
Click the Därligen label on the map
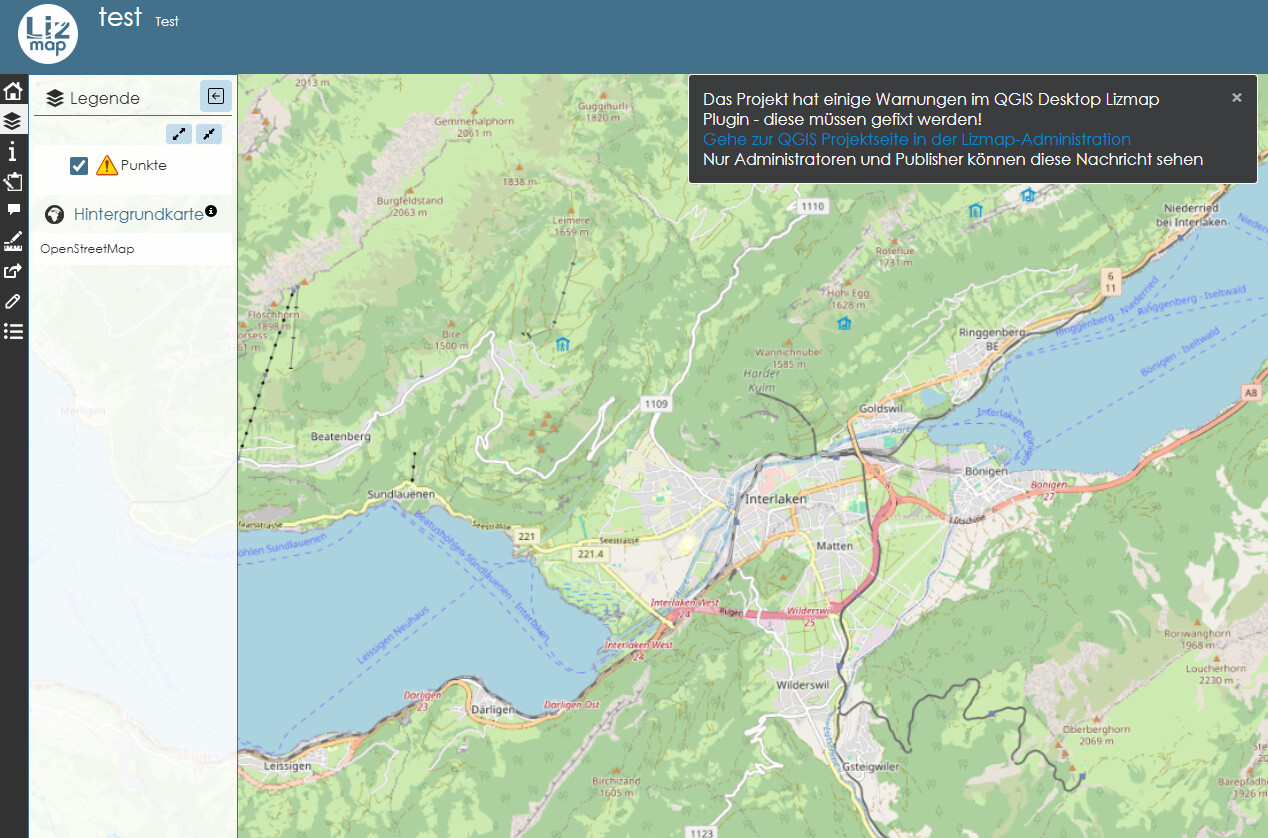click(495, 710)
